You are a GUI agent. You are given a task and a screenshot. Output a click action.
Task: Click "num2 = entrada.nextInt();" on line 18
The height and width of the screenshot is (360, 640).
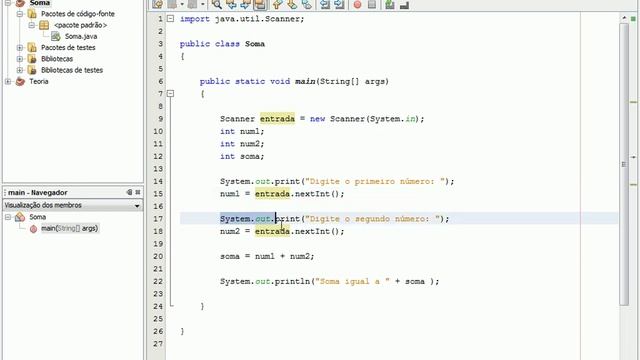click(x=282, y=232)
